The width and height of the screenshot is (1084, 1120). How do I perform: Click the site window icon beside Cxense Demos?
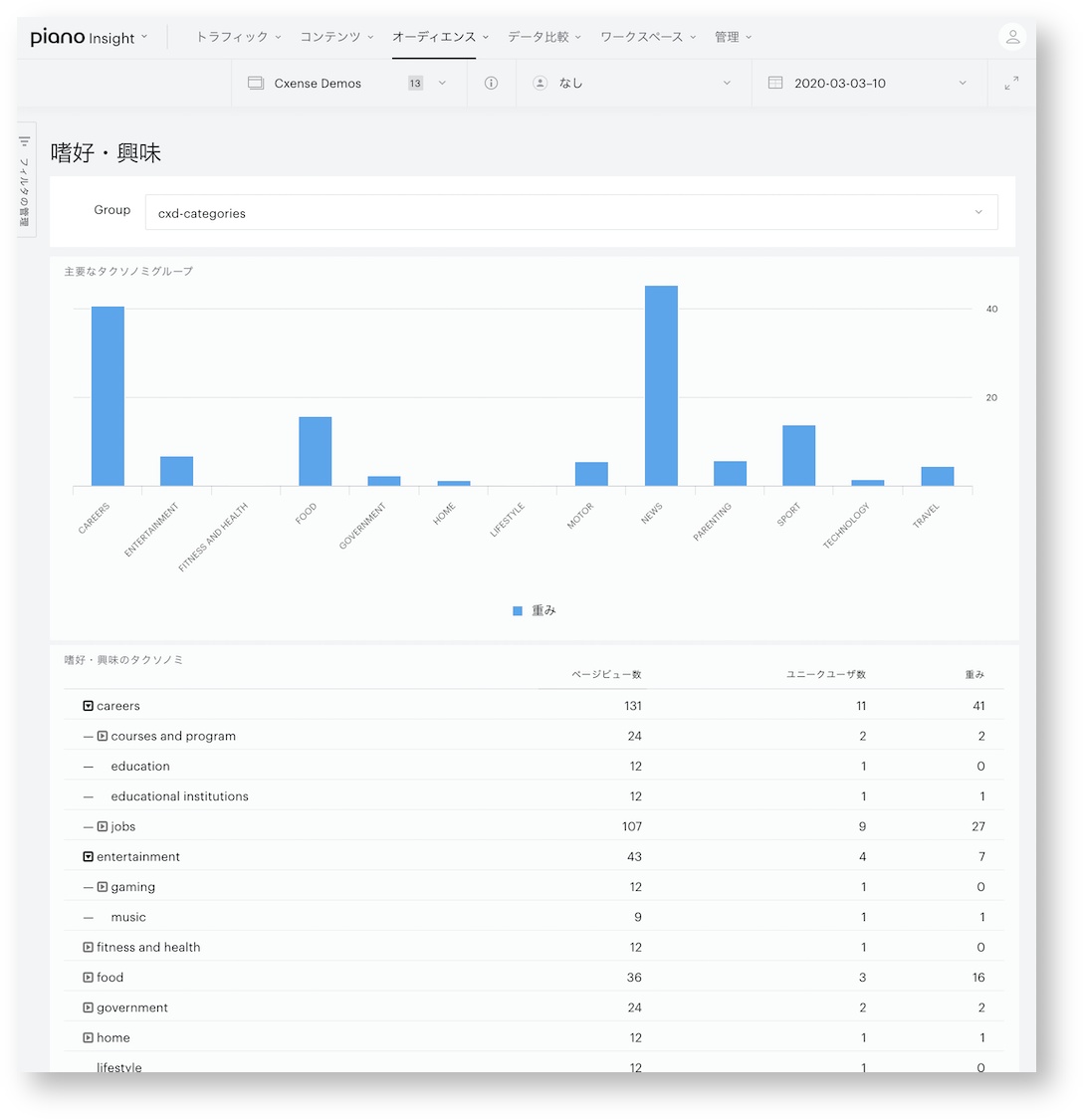pos(256,83)
